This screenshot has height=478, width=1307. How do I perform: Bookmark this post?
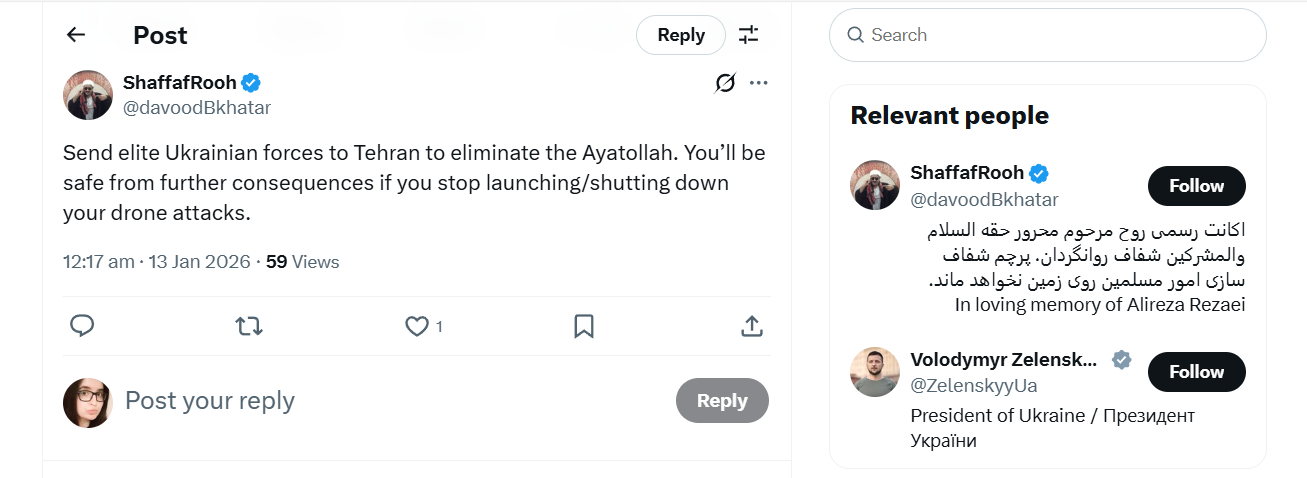coord(584,326)
